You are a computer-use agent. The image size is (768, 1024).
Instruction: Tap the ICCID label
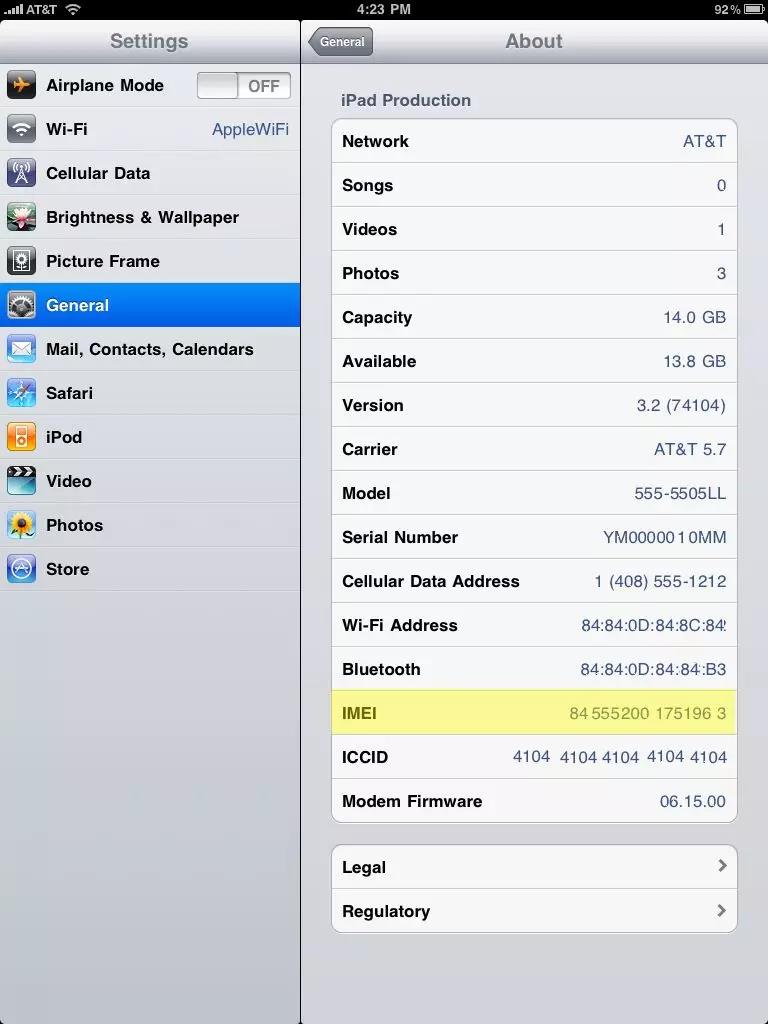pos(365,757)
